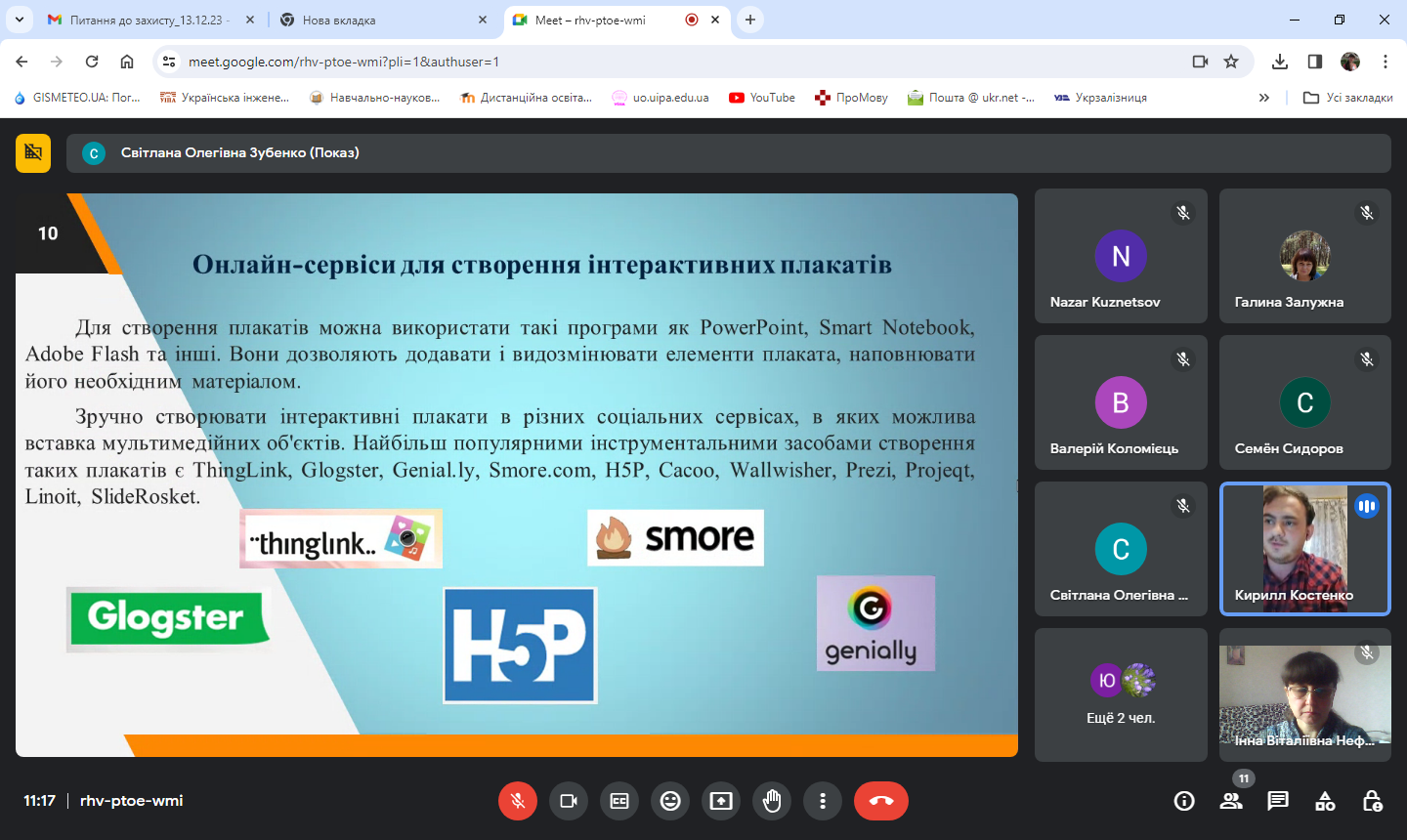Leave the call with red hang-up button
The width and height of the screenshot is (1407, 840).
point(881,801)
